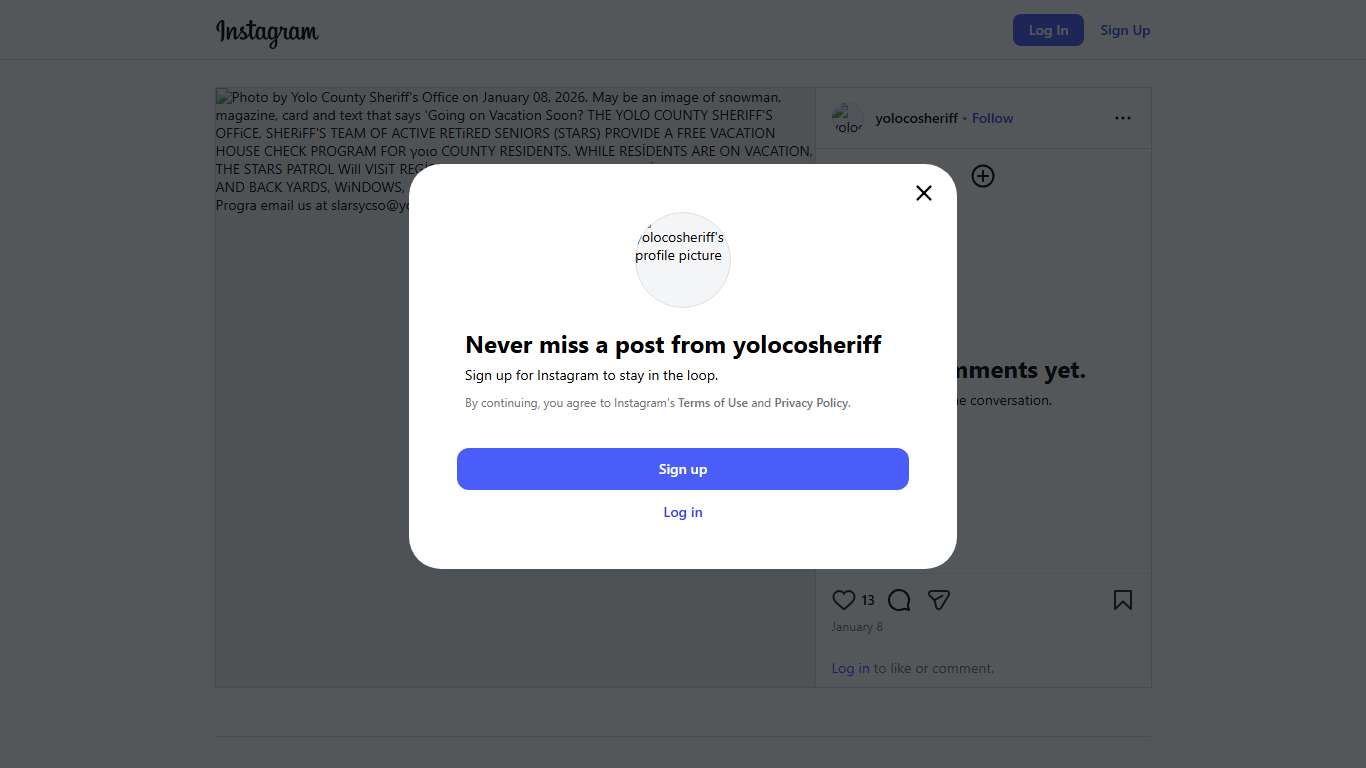
Task: Open the three-dots more options menu
Action: [x=1123, y=118]
